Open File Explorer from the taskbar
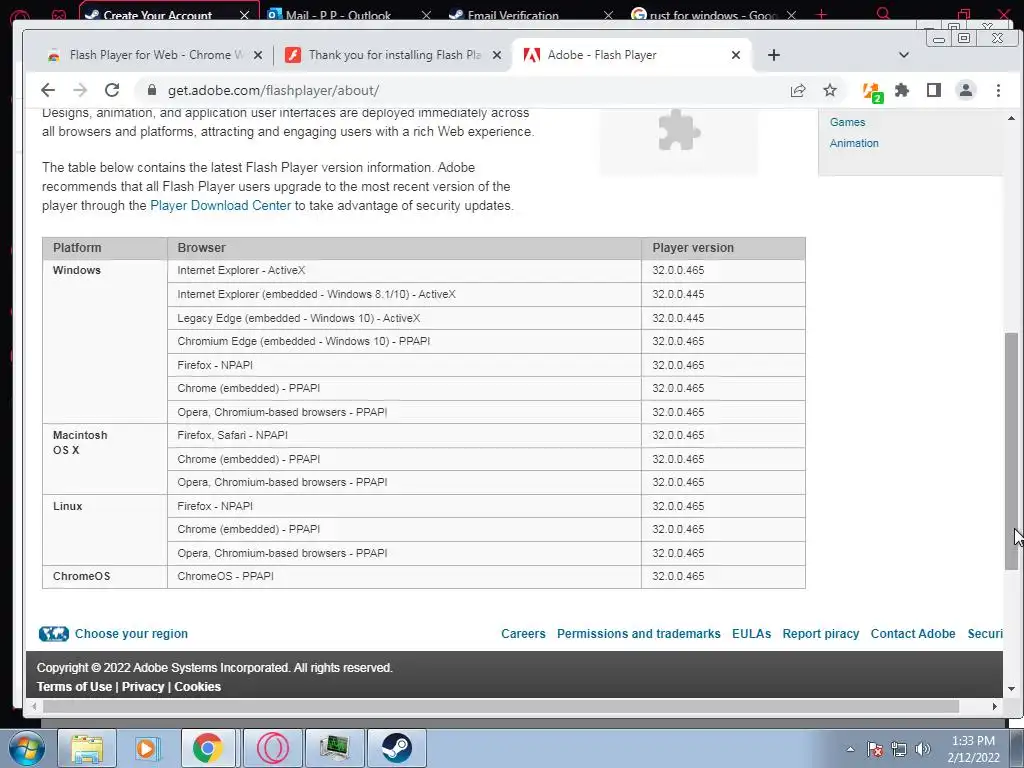This screenshot has height=768, width=1024. (x=86, y=748)
